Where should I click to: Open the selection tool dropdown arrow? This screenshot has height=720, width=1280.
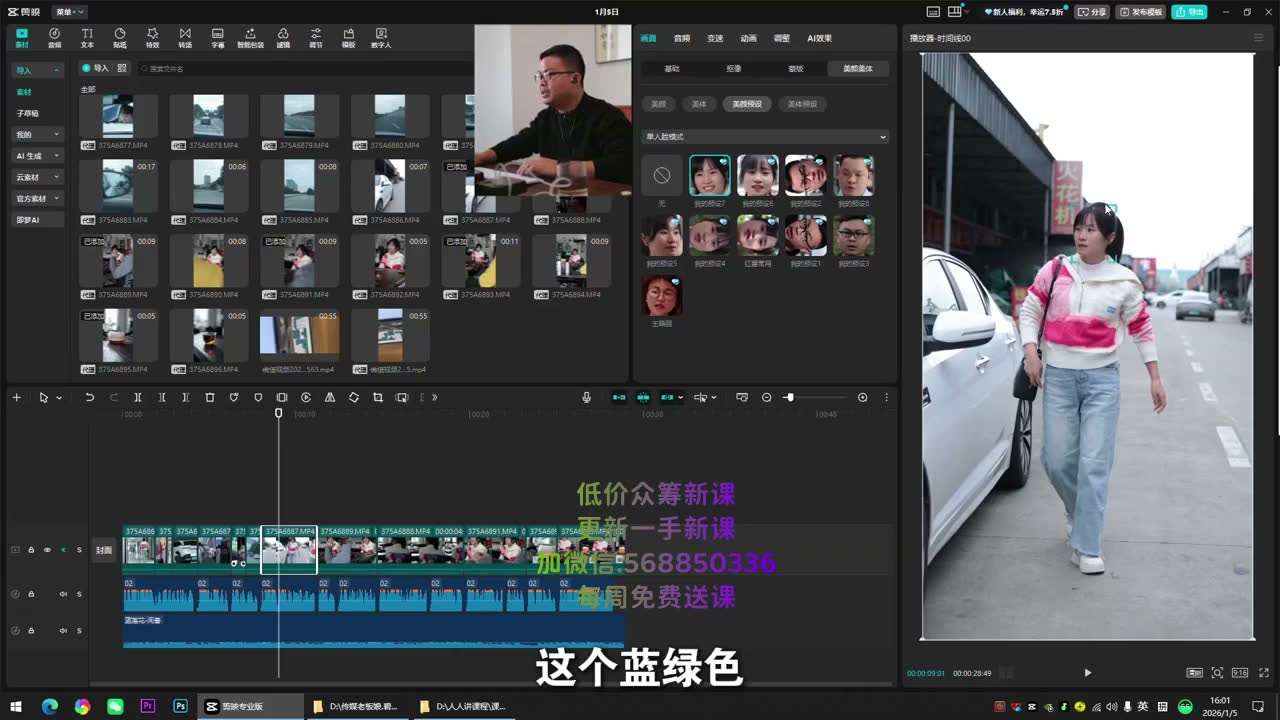point(59,398)
